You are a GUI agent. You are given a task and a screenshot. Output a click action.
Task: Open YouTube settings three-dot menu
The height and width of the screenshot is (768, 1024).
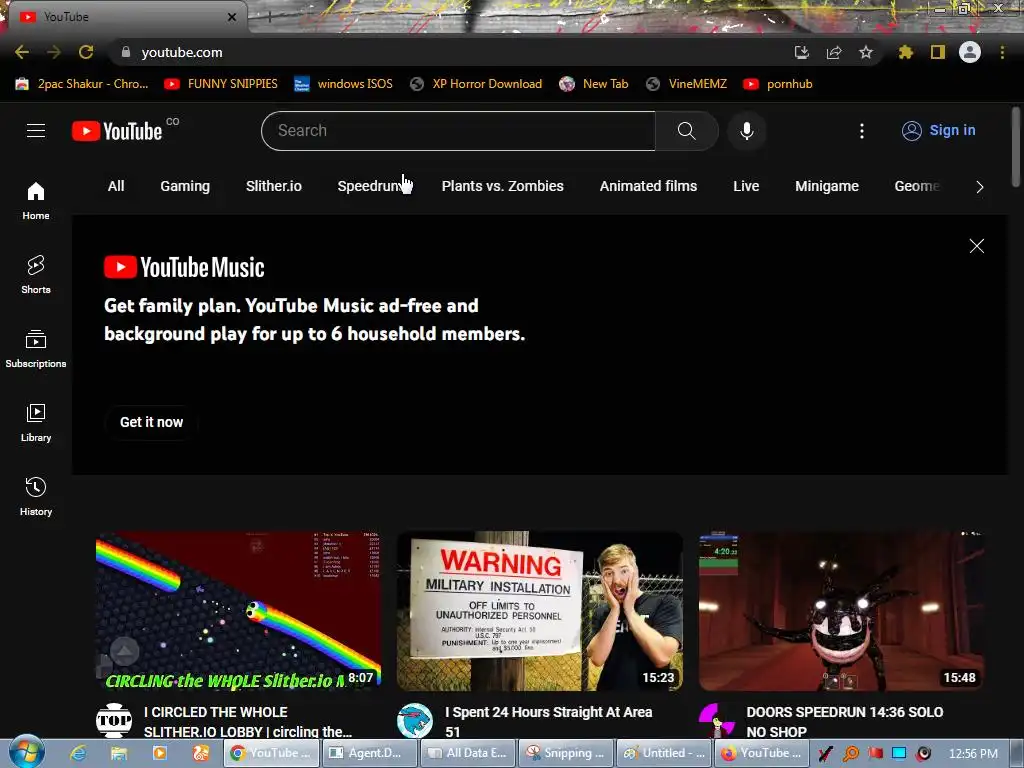861,131
